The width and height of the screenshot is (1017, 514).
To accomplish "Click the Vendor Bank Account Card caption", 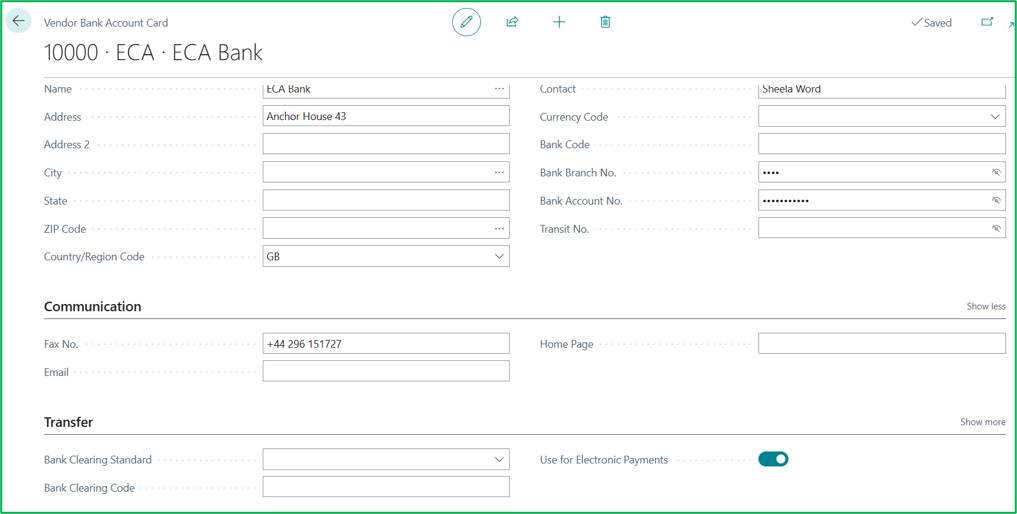I will 106,23.
